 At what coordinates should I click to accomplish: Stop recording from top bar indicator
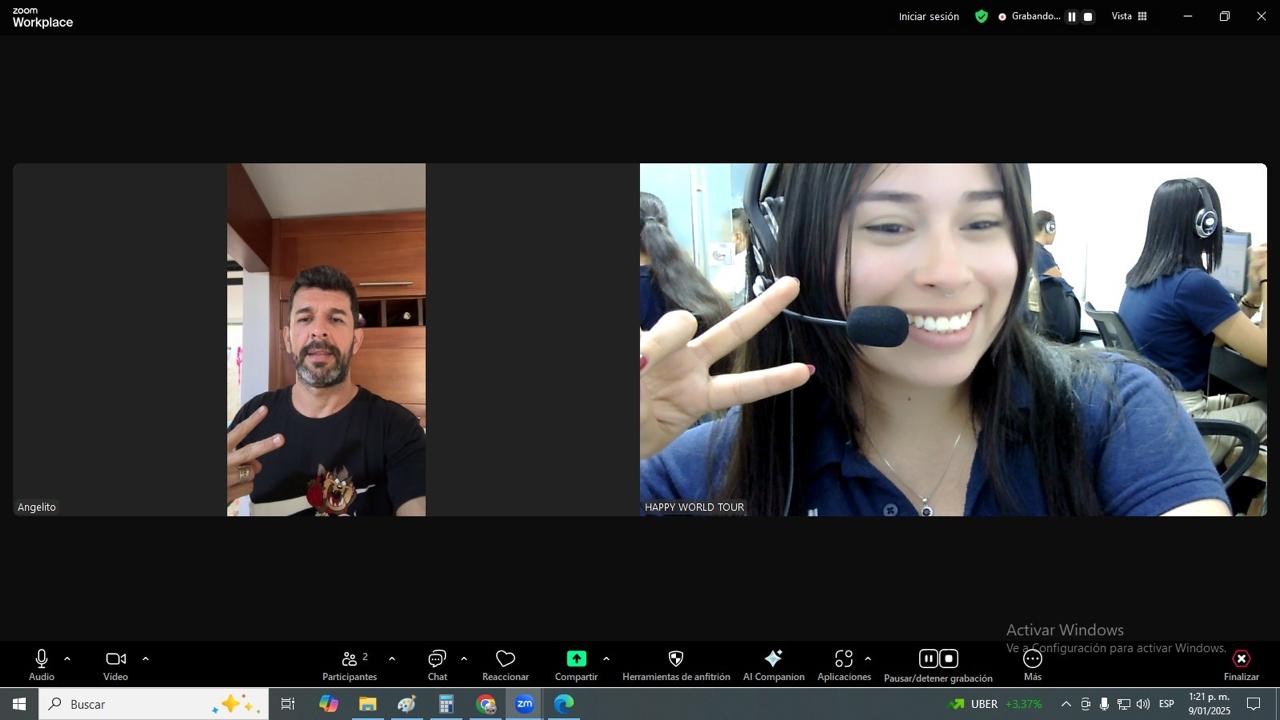(x=1088, y=17)
